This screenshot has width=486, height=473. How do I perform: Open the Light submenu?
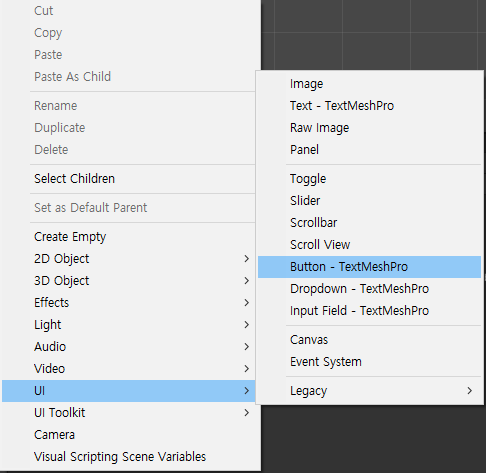(x=129, y=325)
